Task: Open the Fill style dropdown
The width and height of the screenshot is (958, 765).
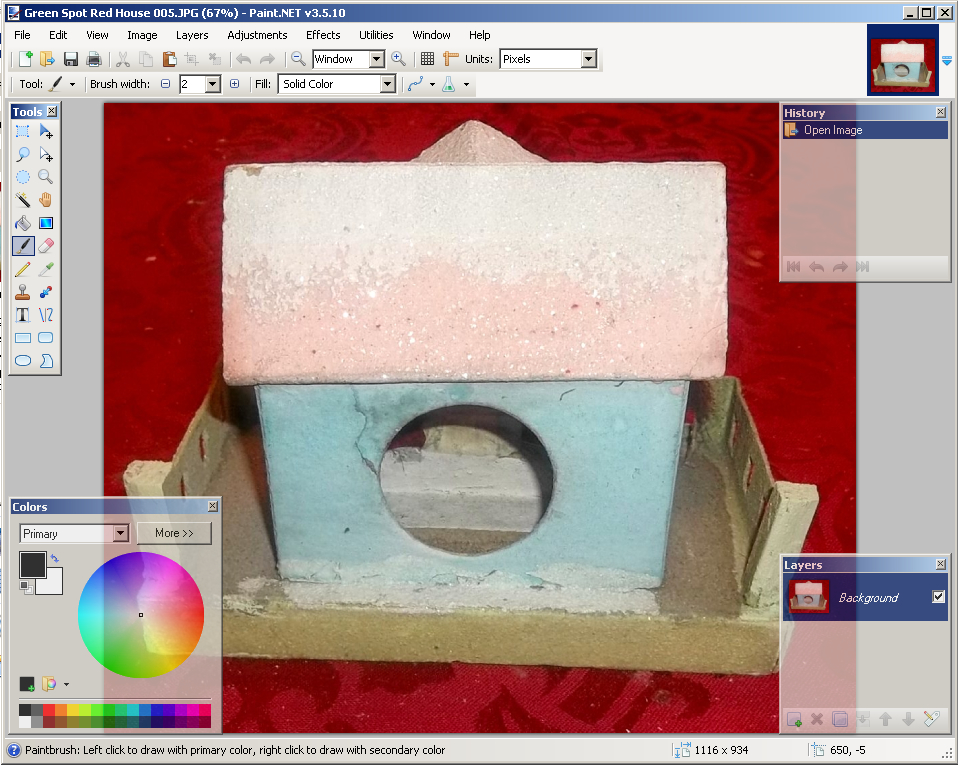Action: (x=335, y=84)
